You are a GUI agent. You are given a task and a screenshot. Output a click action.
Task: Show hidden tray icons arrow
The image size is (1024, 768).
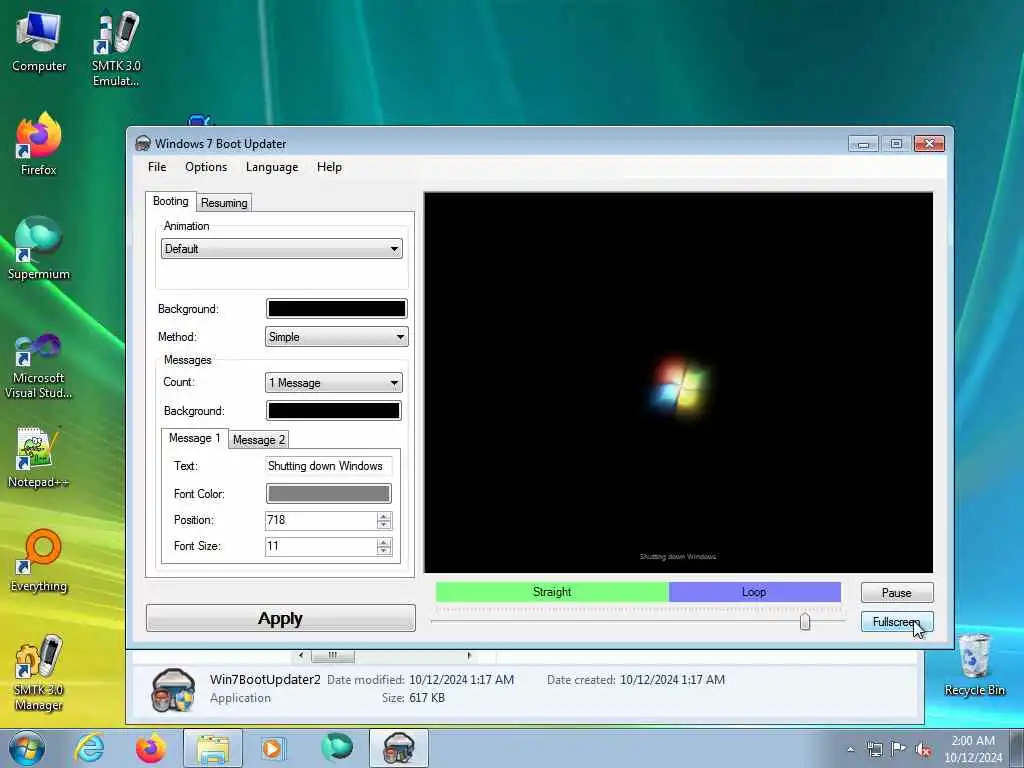tap(850, 749)
